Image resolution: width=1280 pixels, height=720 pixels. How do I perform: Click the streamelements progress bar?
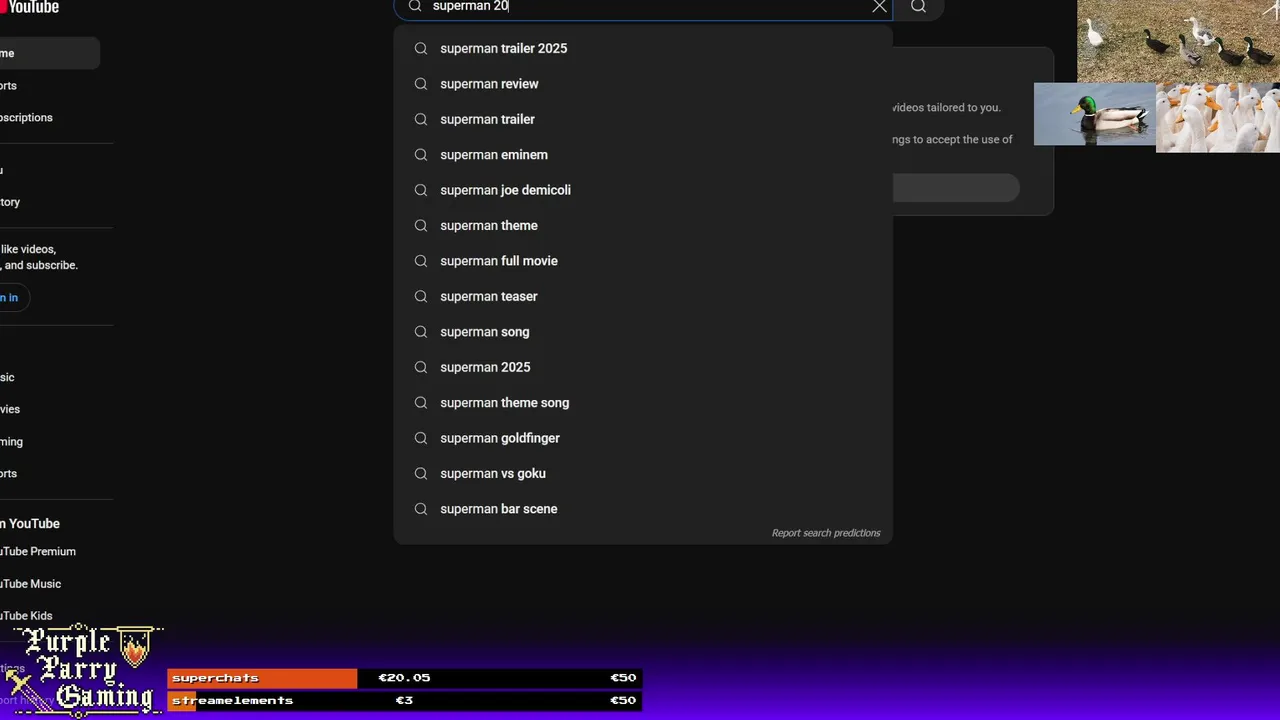pyautogui.click(x=404, y=700)
